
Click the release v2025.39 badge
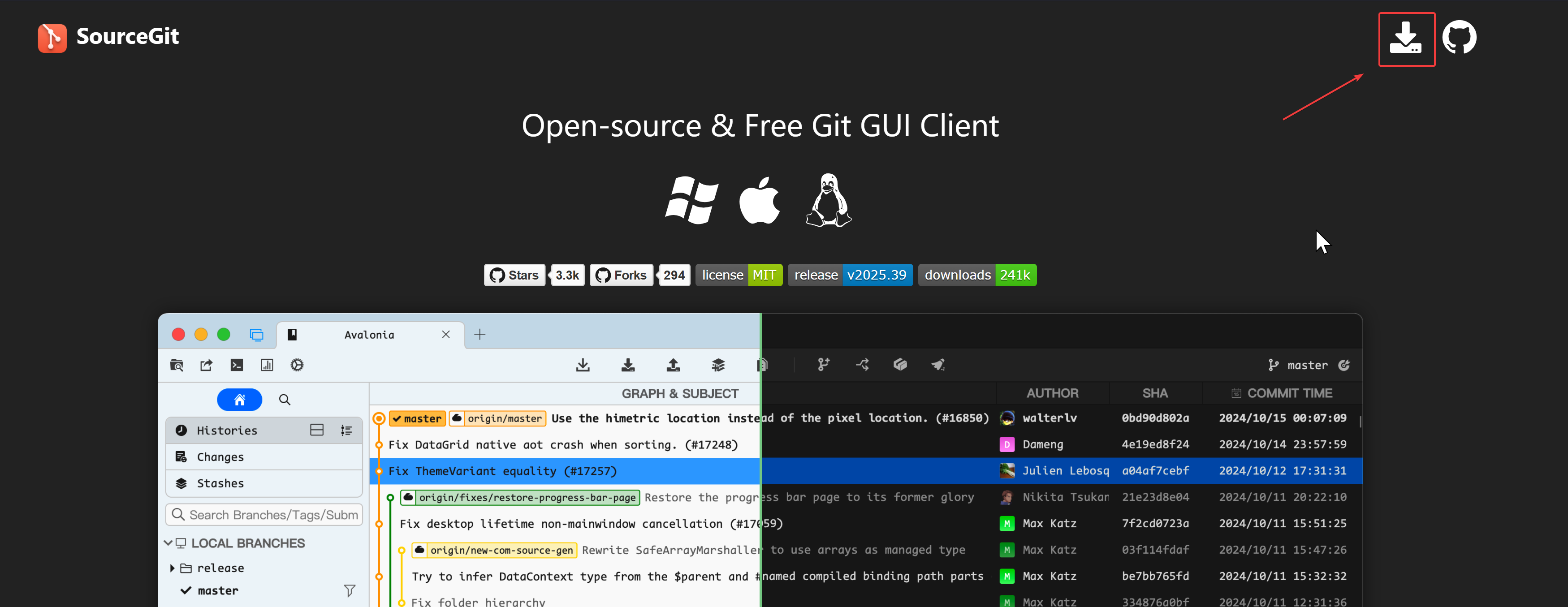(850, 275)
